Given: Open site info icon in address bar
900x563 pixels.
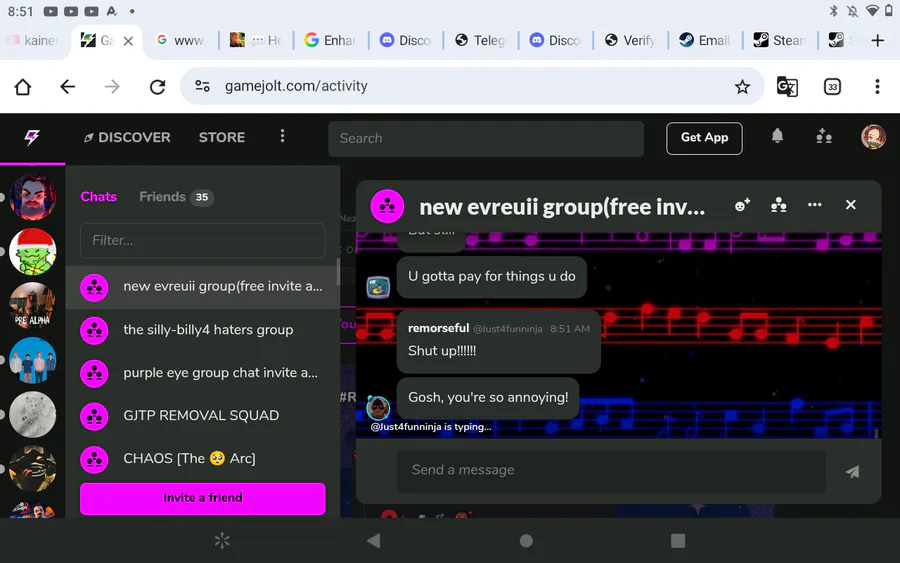Looking at the screenshot, I should pos(202,86).
